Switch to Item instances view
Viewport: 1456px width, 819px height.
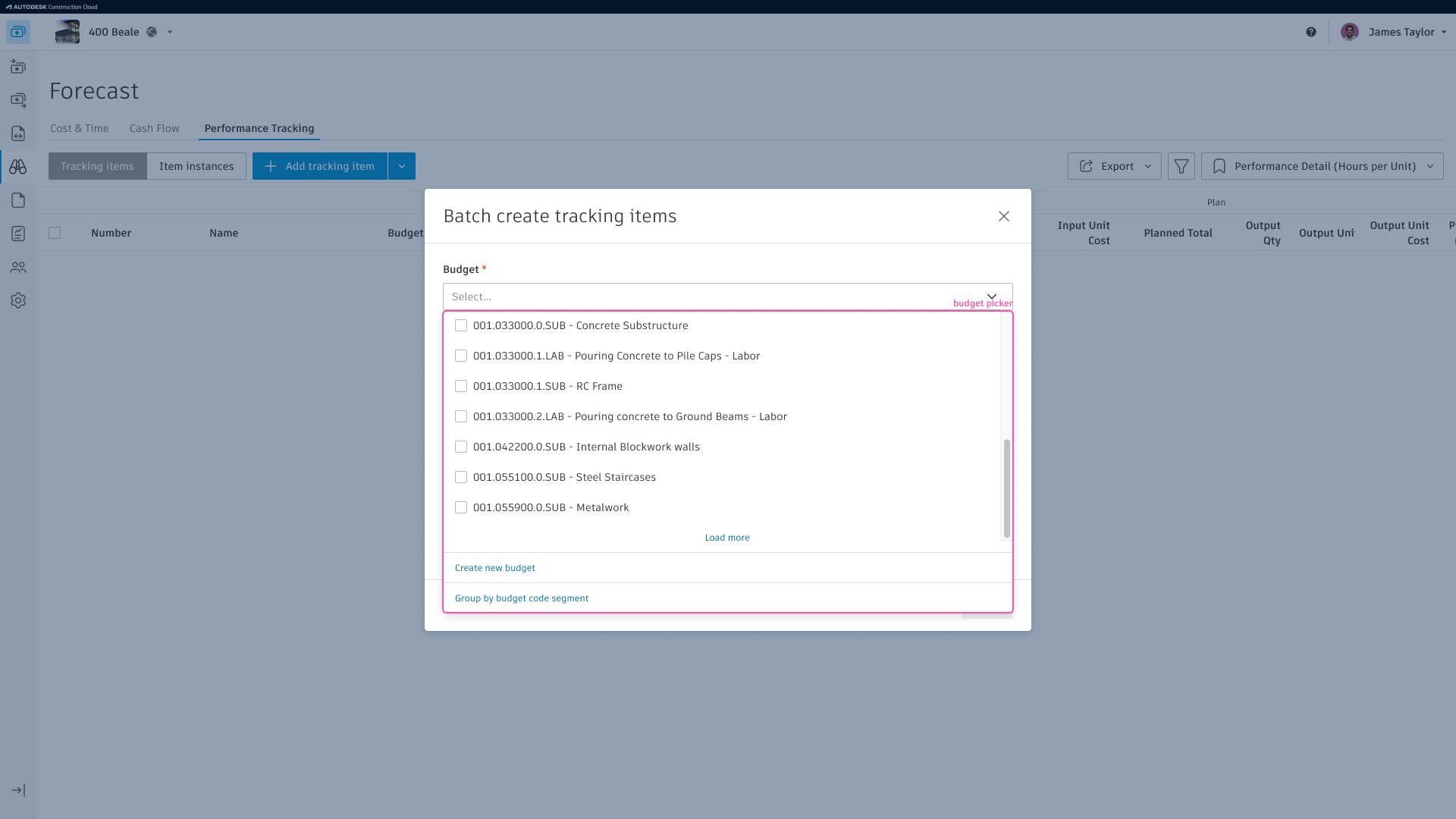196,166
